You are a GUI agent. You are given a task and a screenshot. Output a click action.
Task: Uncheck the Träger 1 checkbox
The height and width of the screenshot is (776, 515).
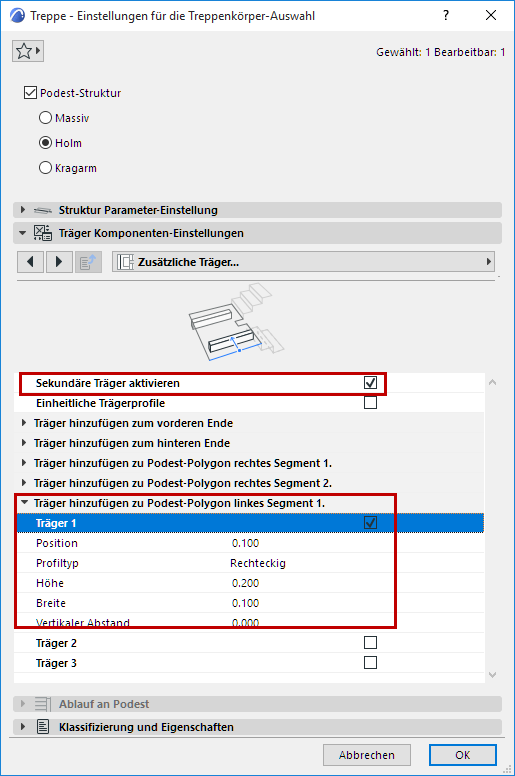click(370, 523)
